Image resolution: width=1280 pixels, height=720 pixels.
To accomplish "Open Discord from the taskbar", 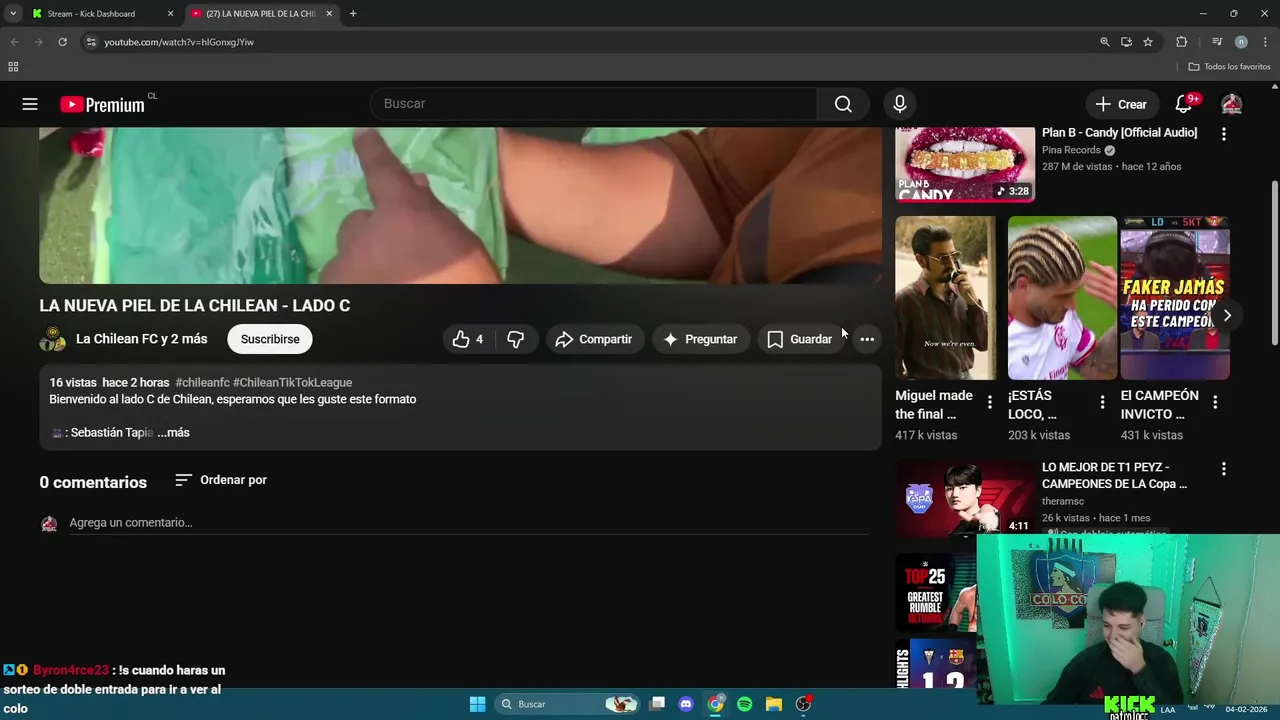I will 686,704.
